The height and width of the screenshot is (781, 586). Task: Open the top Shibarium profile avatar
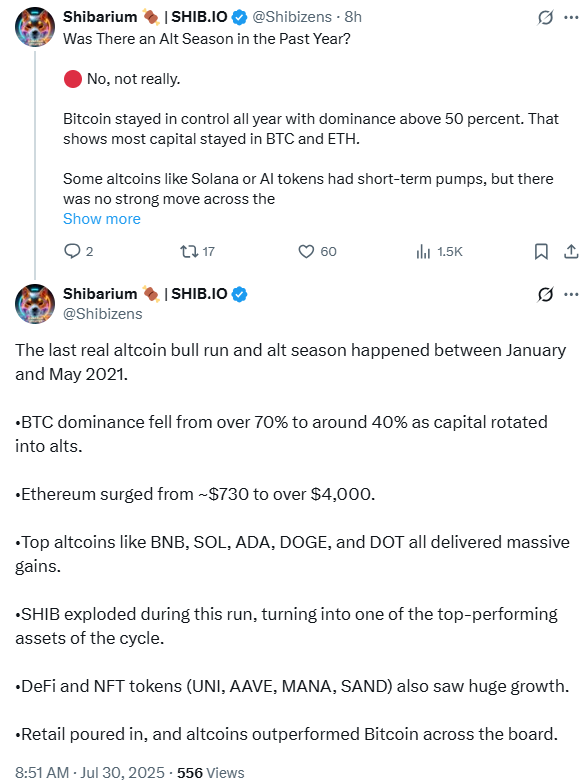(x=35, y=26)
